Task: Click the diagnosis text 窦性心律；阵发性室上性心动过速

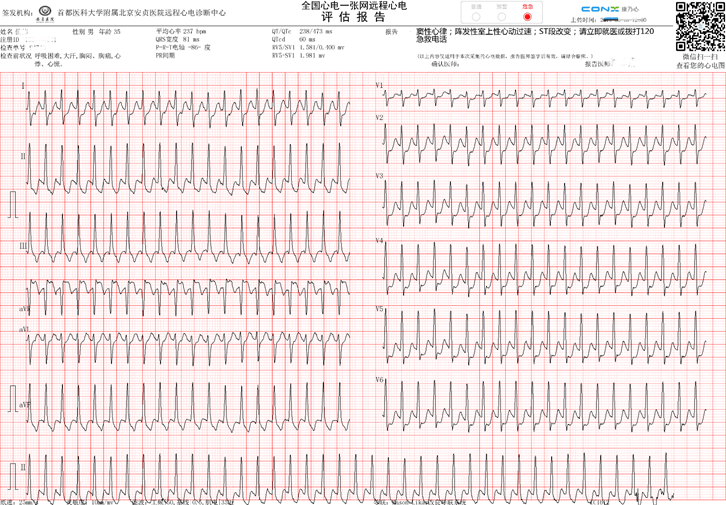Action: pos(474,31)
